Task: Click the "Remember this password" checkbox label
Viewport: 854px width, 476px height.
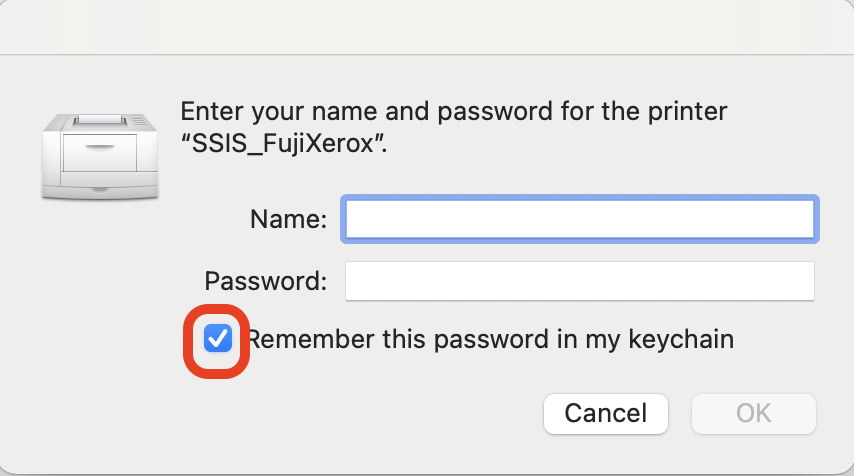Action: pos(490,340)
